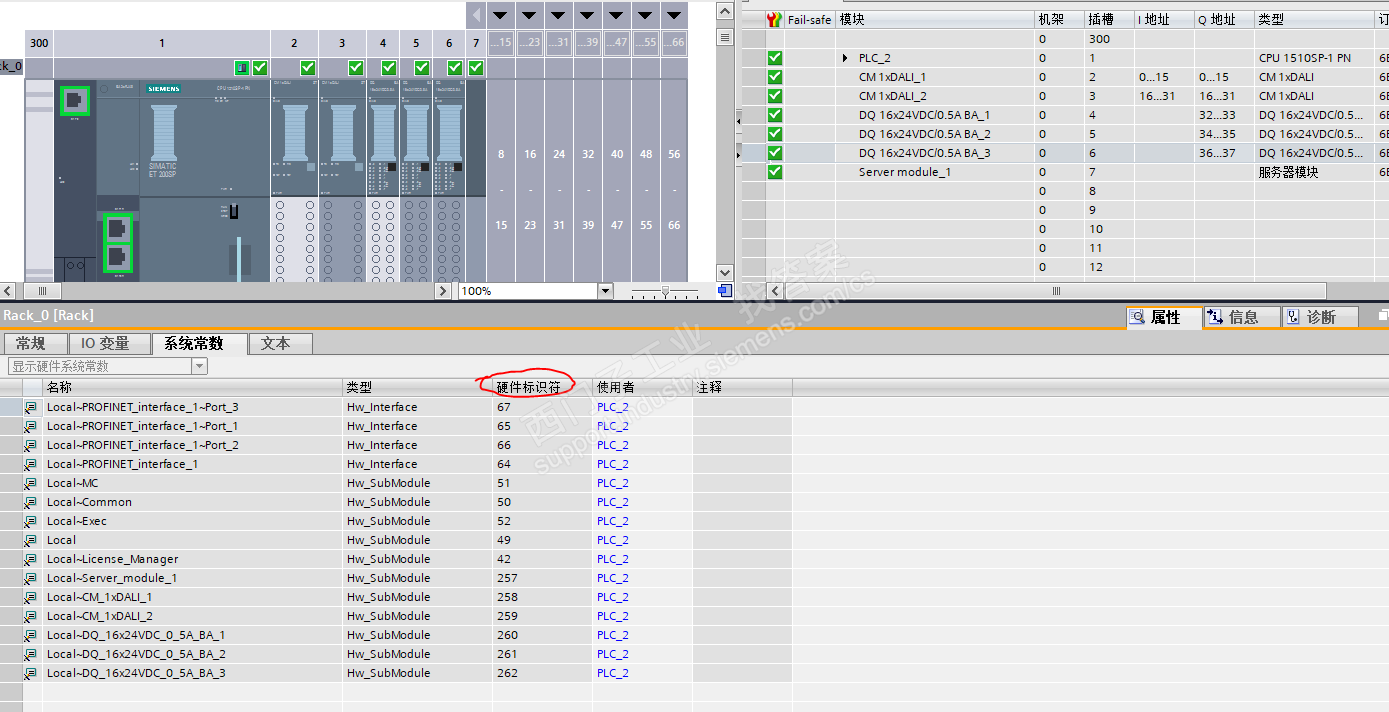The image size is (1389, 712).
Task: Click slot number 6 header in device view
Action: tap(449, 43)
